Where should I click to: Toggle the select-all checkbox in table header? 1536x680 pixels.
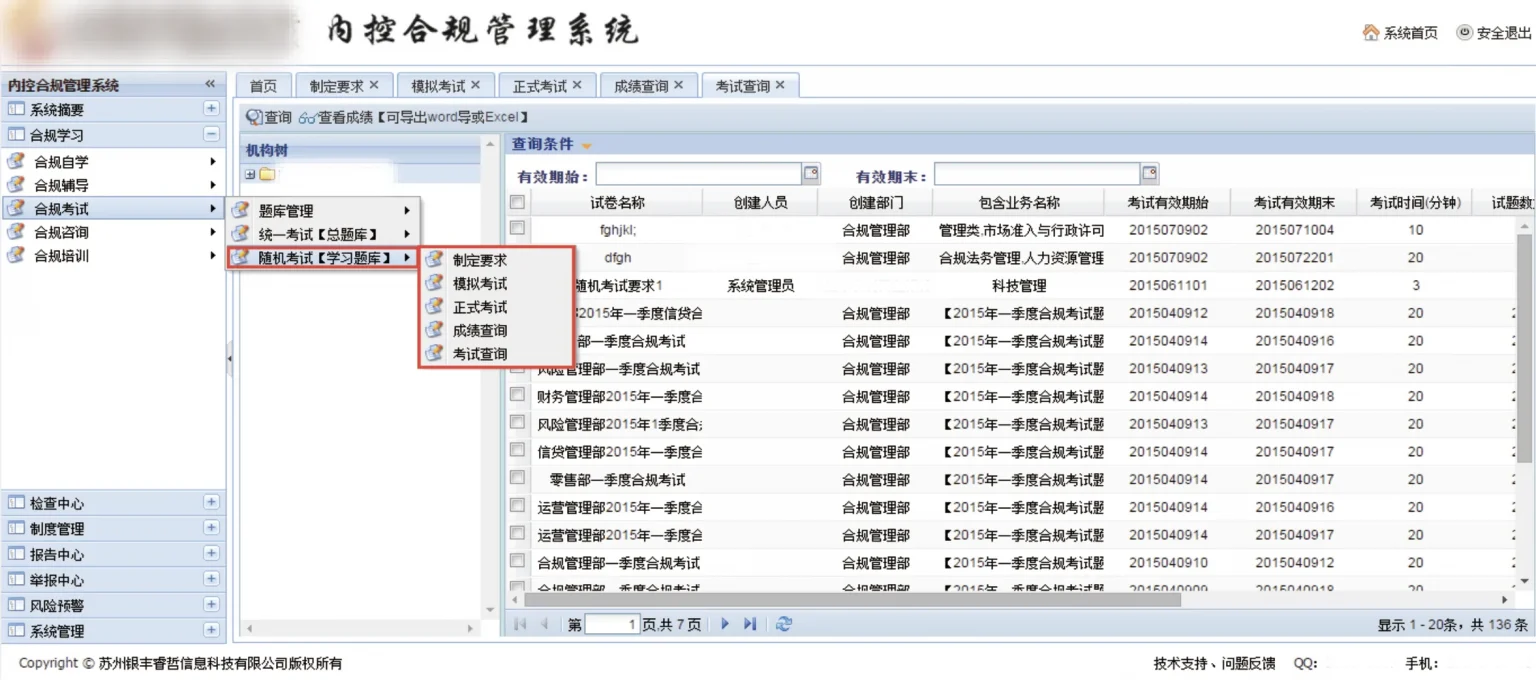pyautogui.click(x=517, y=202)
